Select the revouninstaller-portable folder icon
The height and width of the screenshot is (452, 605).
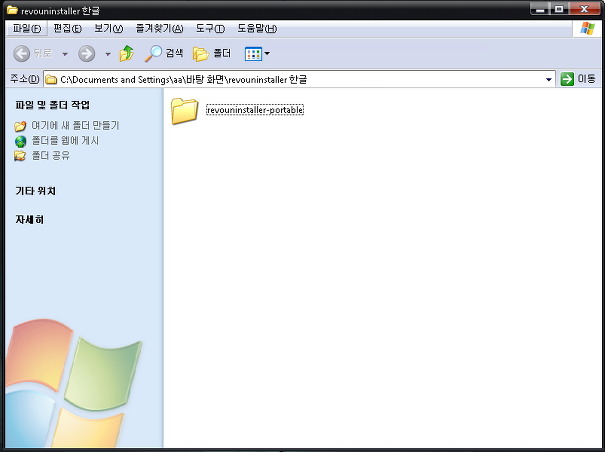184,111
